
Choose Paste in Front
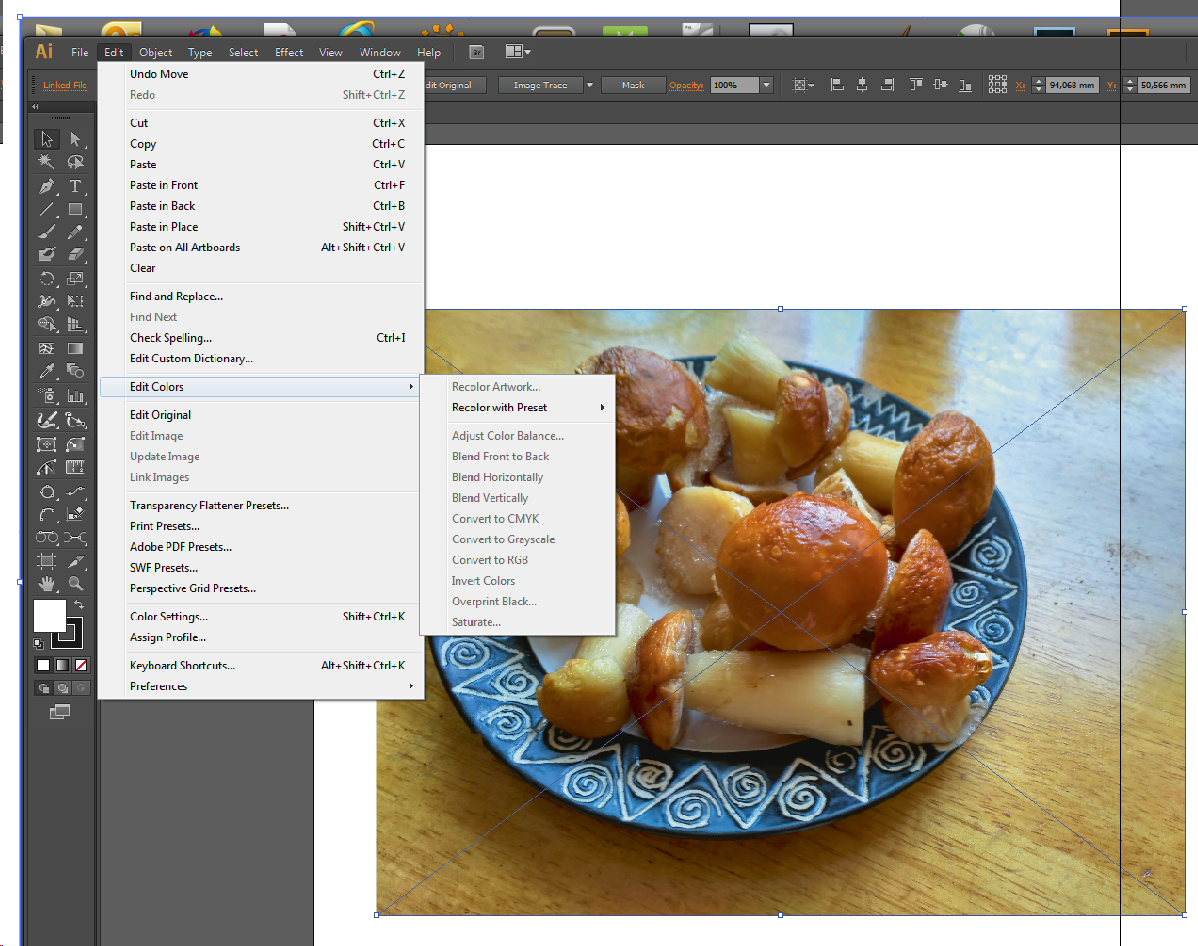pyautogui.click(x=261, y=185)
